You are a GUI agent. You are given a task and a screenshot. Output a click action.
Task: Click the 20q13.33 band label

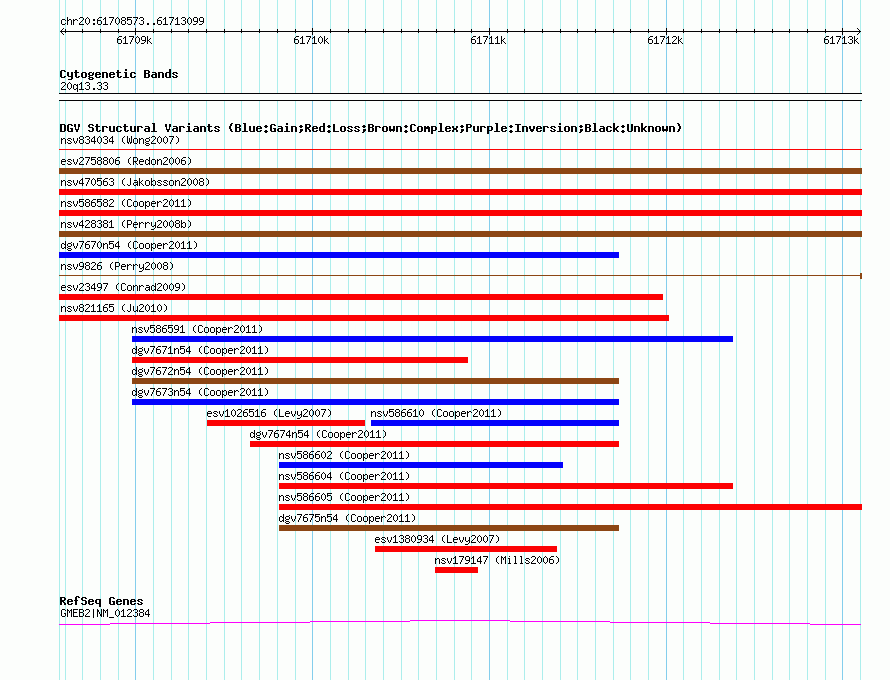tap(84, 86)
